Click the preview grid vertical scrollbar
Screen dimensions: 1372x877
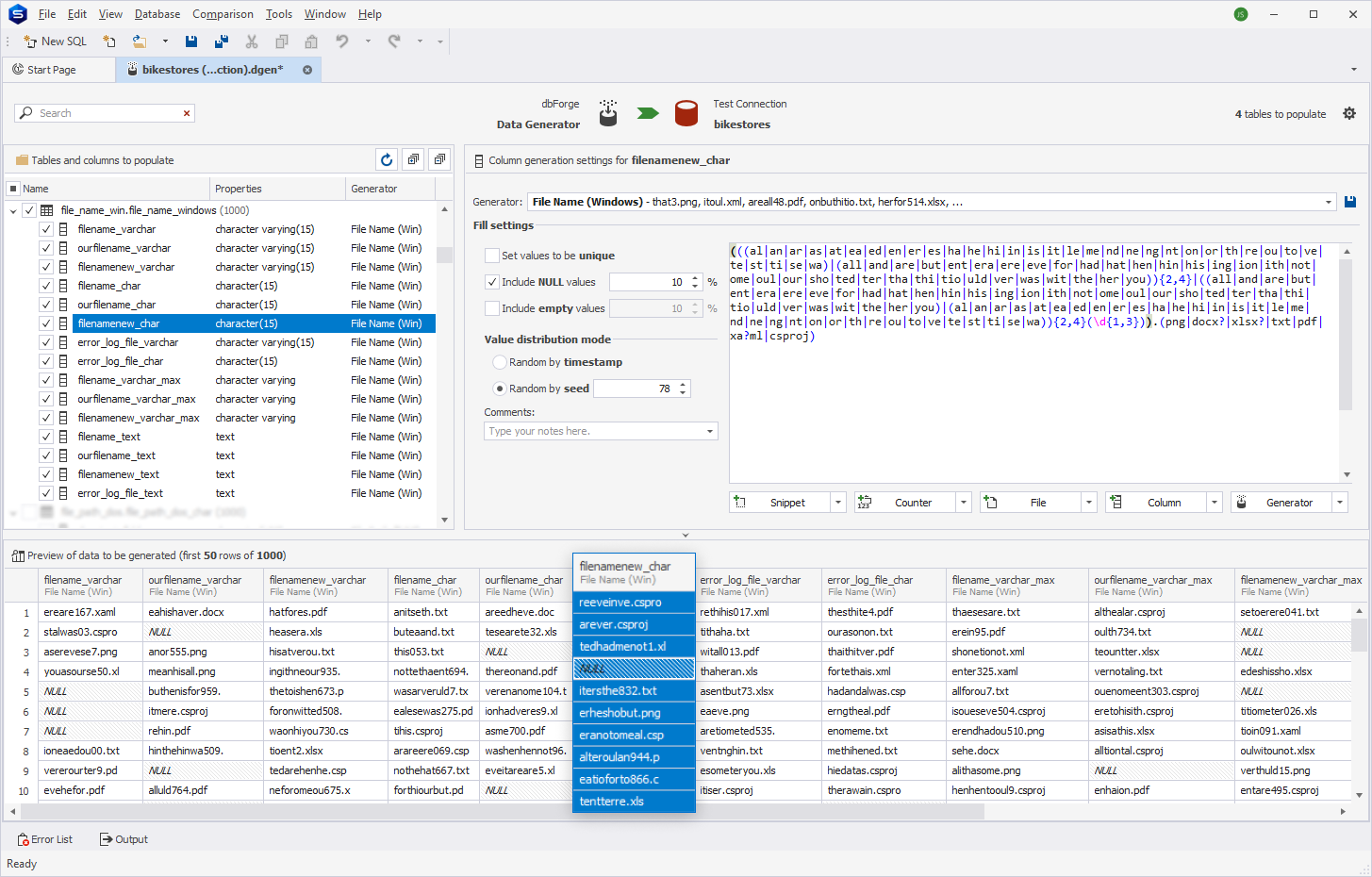1359,637
